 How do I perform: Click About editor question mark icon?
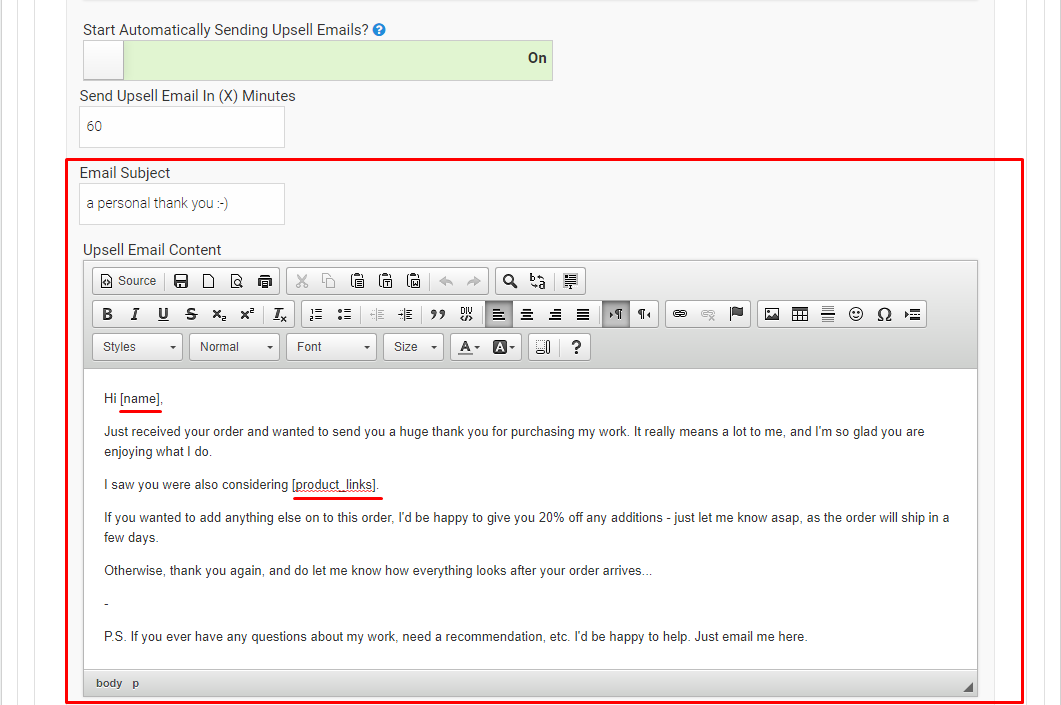pyautogui.click(x=576, y=347)
